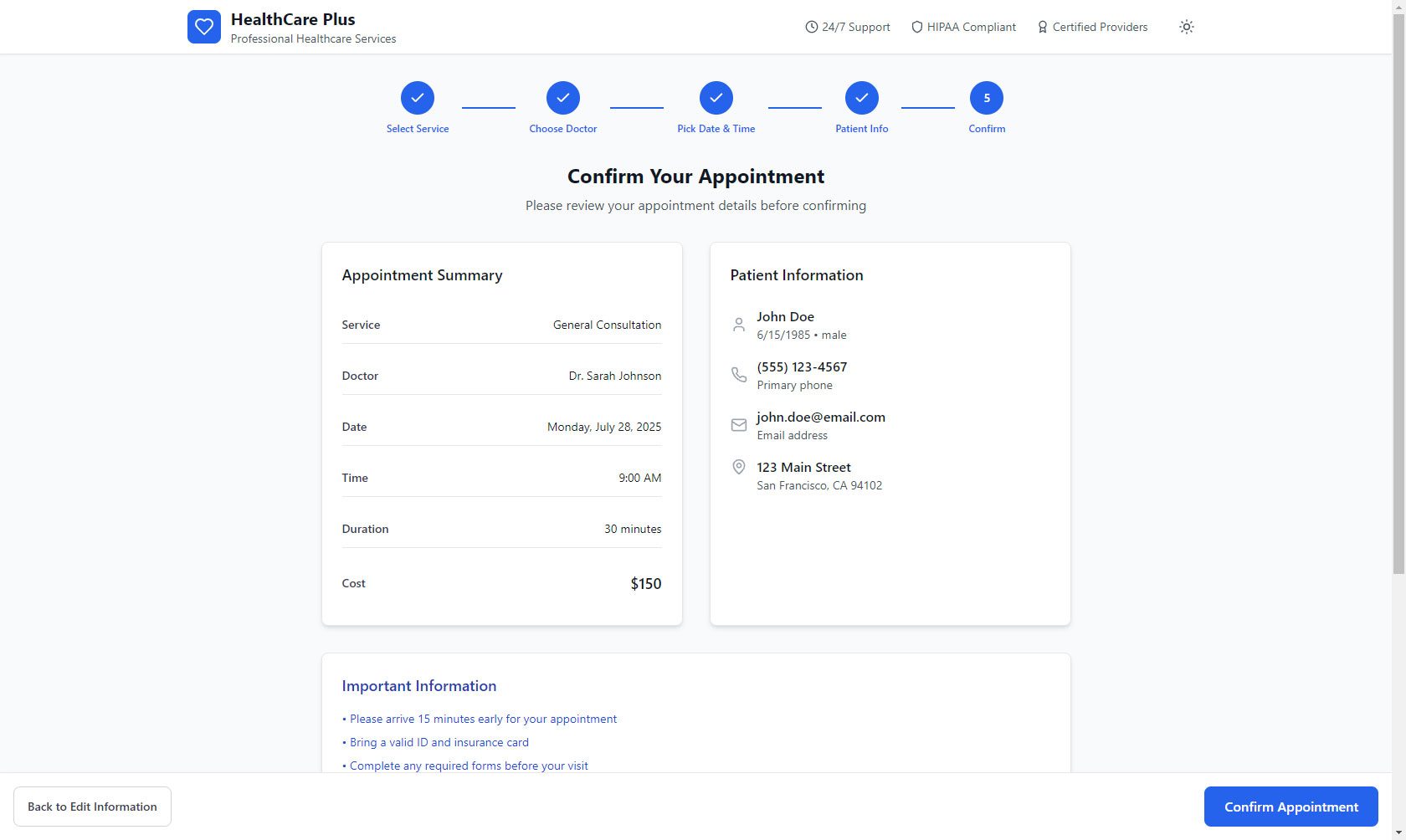
Task: Click the 24/7 Support clock icon
Action: [x=811, y=27]
